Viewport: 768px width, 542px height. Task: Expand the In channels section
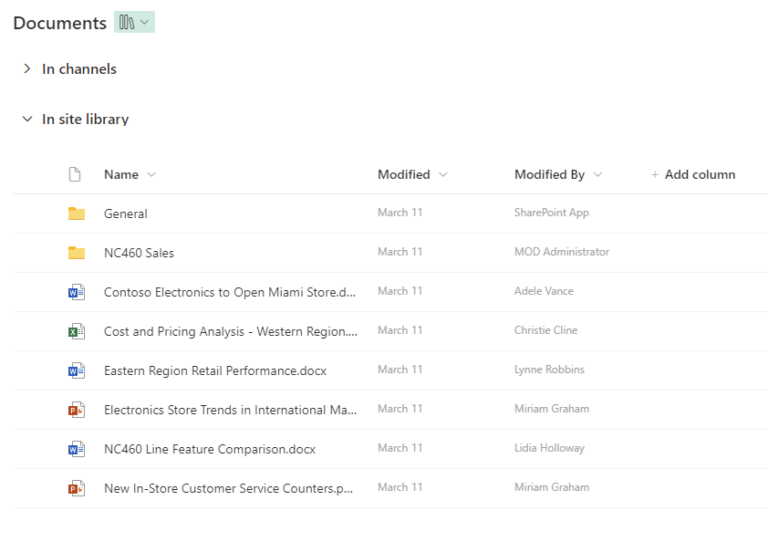[x=27, y=69]
